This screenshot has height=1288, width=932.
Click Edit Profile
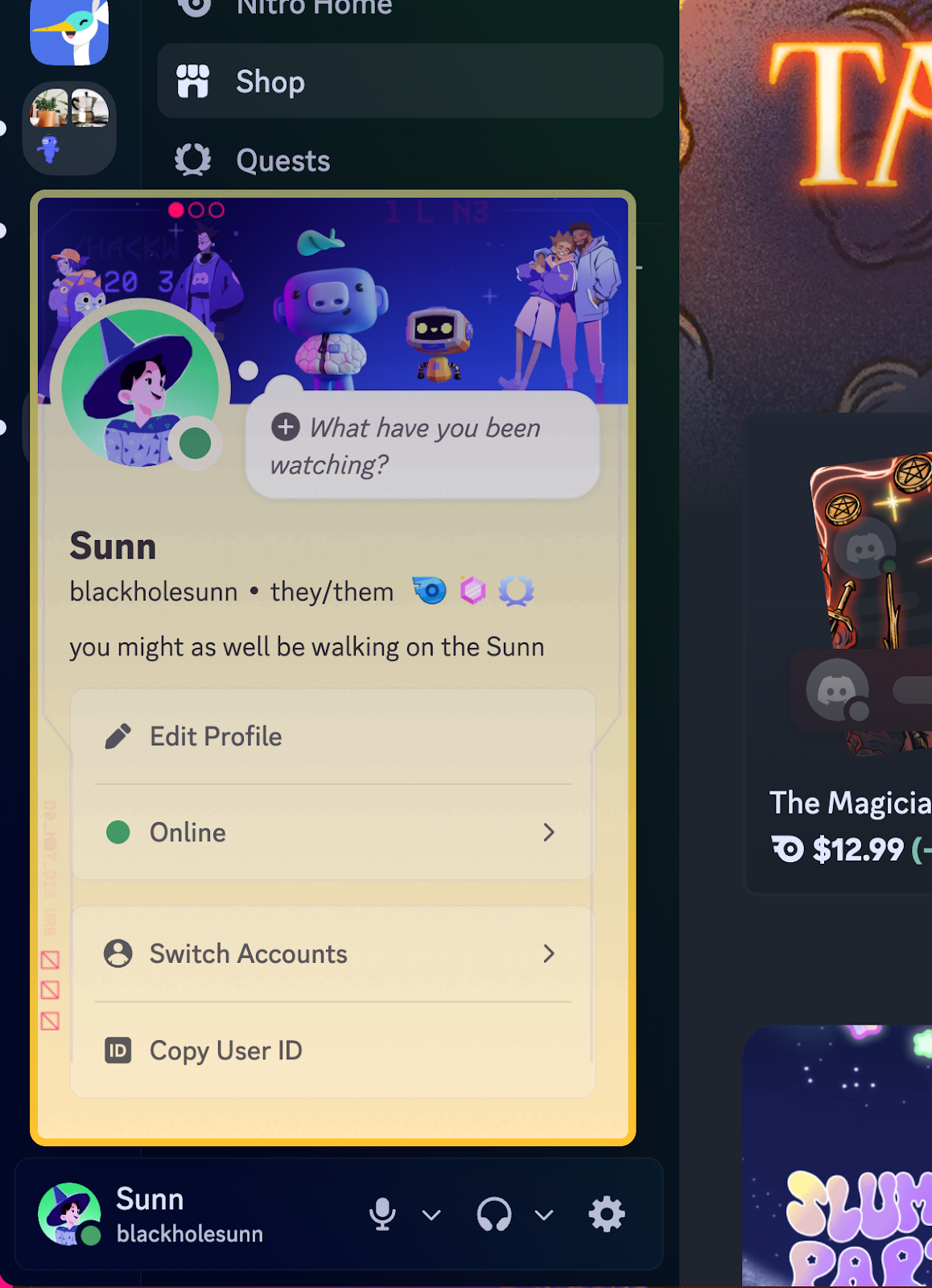pos(332,736)
